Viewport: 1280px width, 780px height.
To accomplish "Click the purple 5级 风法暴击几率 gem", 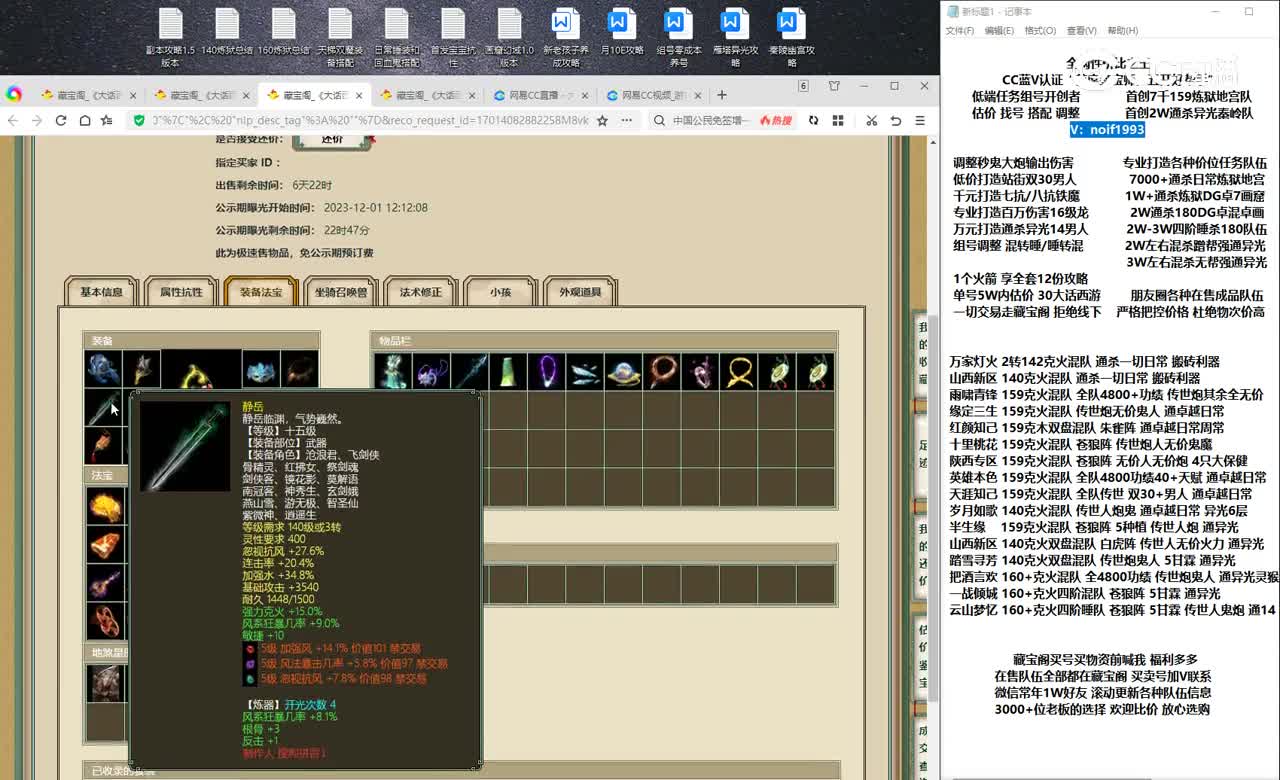I will pos(250,664).
